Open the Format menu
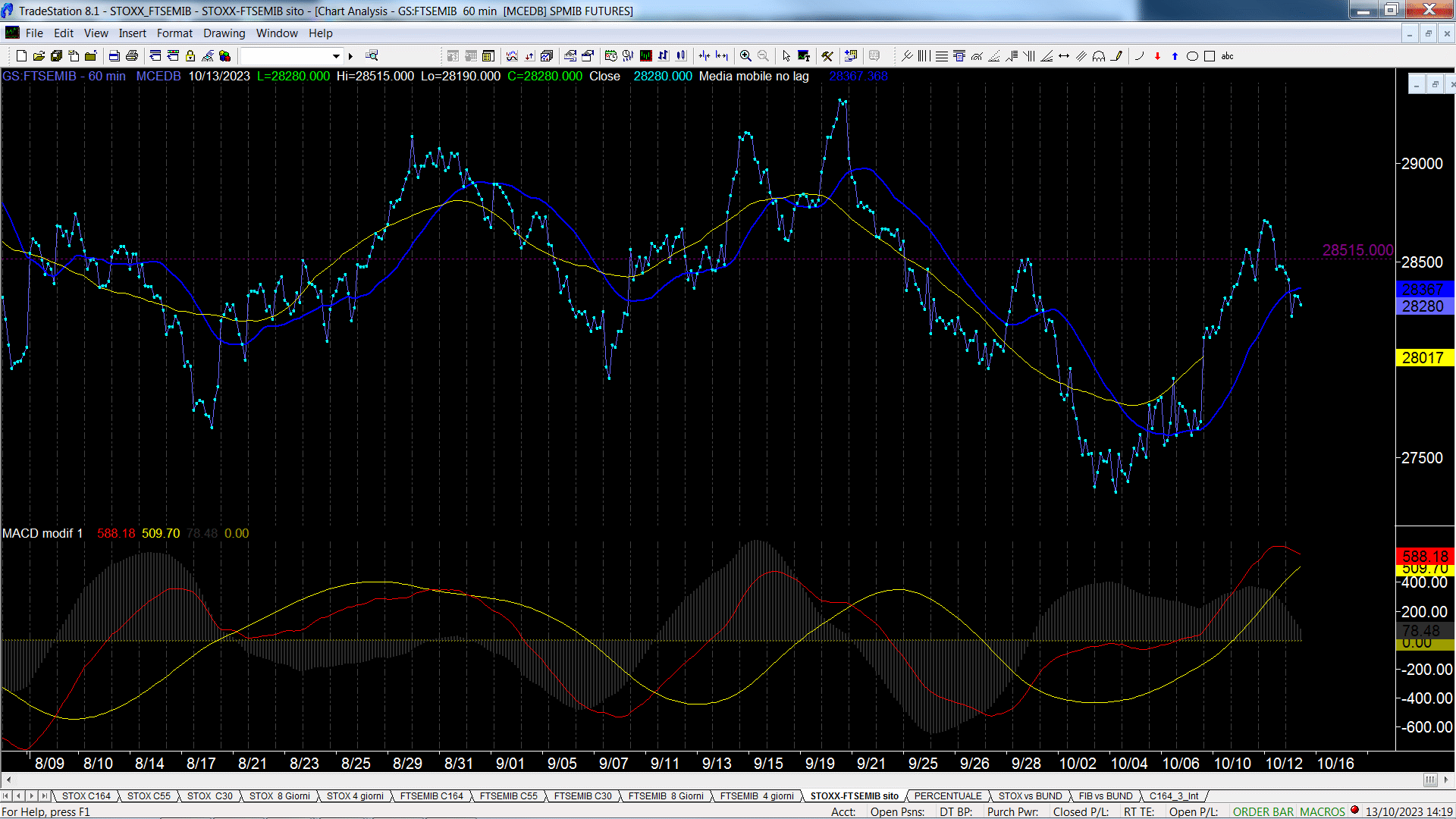 (x=174, y=33)
